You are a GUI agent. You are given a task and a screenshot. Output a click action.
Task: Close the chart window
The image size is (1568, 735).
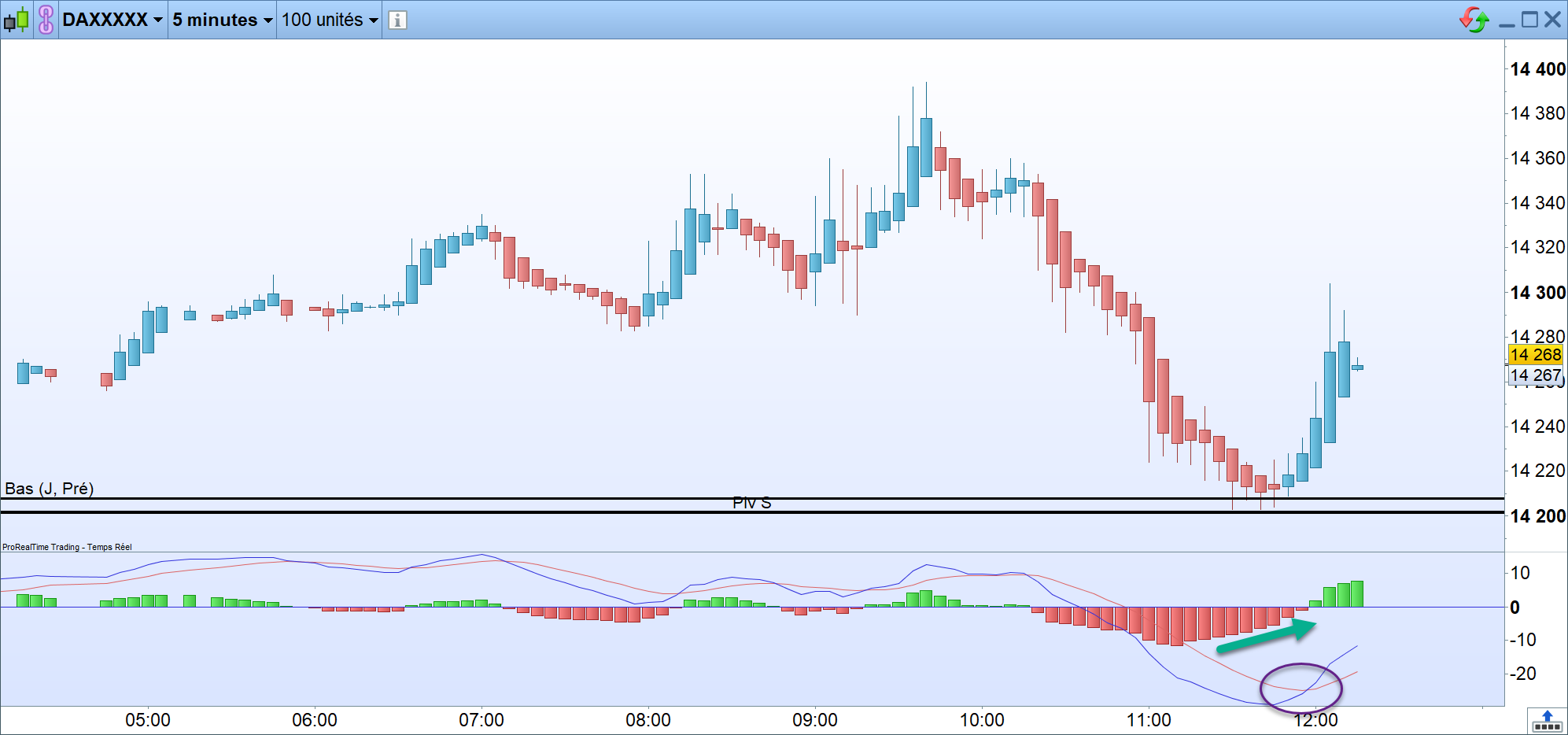point(1552,20)
